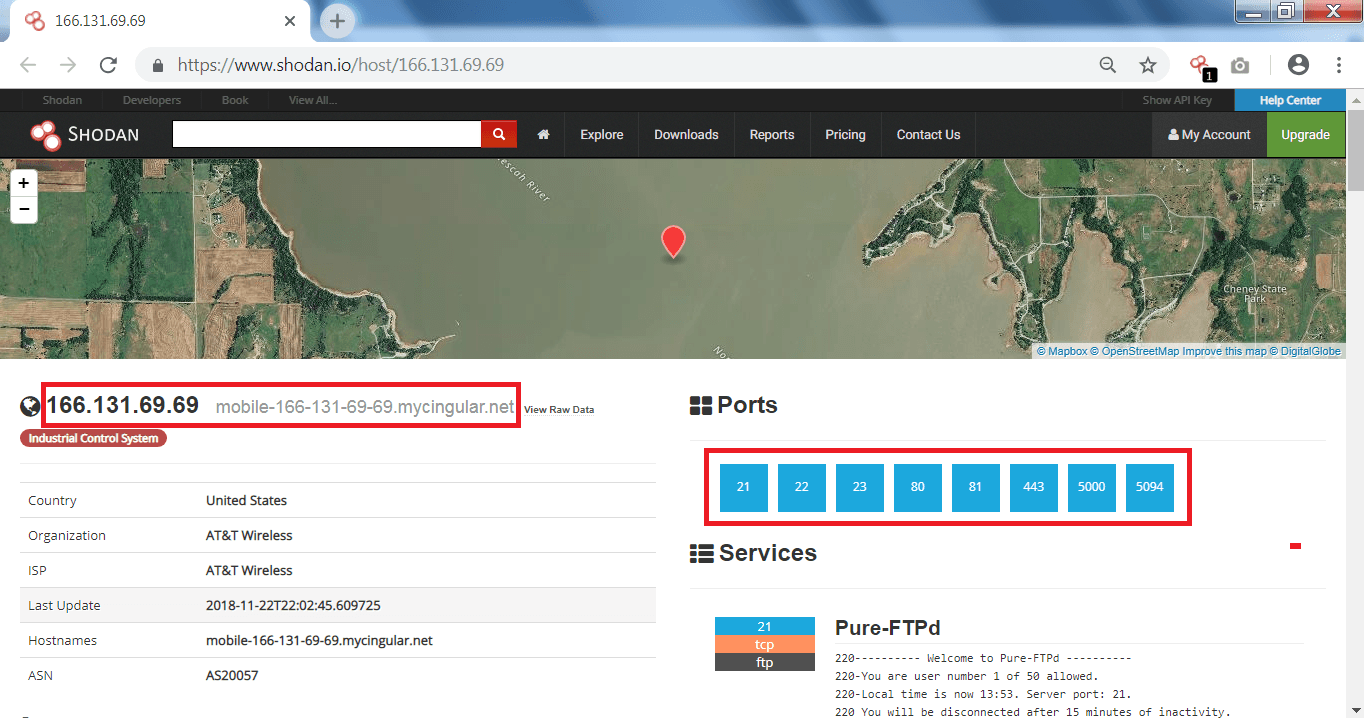Go to the Shodan home icon
The image size is (1364, 718).
[x=543, y=135]
